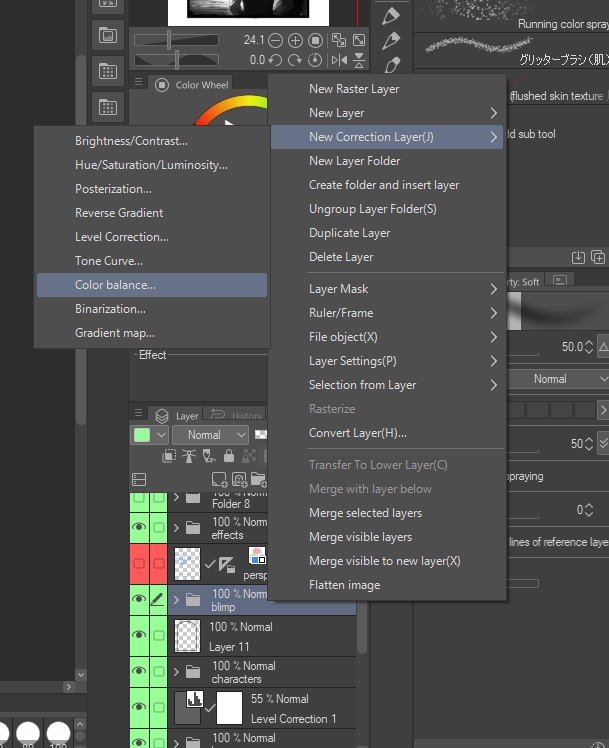Hide the effects folder layer
Viewport: 609px width, 748px height.
(x=139, y=527)
